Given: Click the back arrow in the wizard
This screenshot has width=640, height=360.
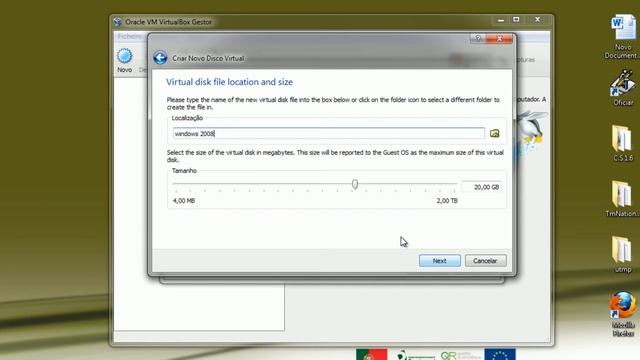Looking at the screenshot, I should click(x=160, y=58).
